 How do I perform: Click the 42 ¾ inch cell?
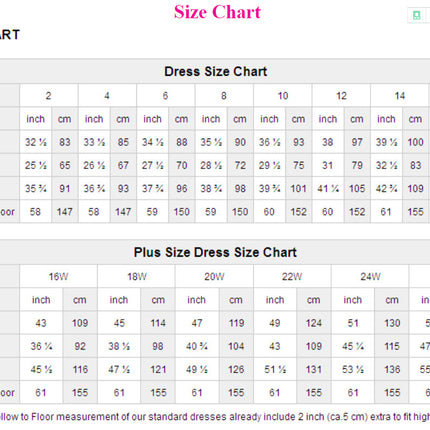(386, 189)
